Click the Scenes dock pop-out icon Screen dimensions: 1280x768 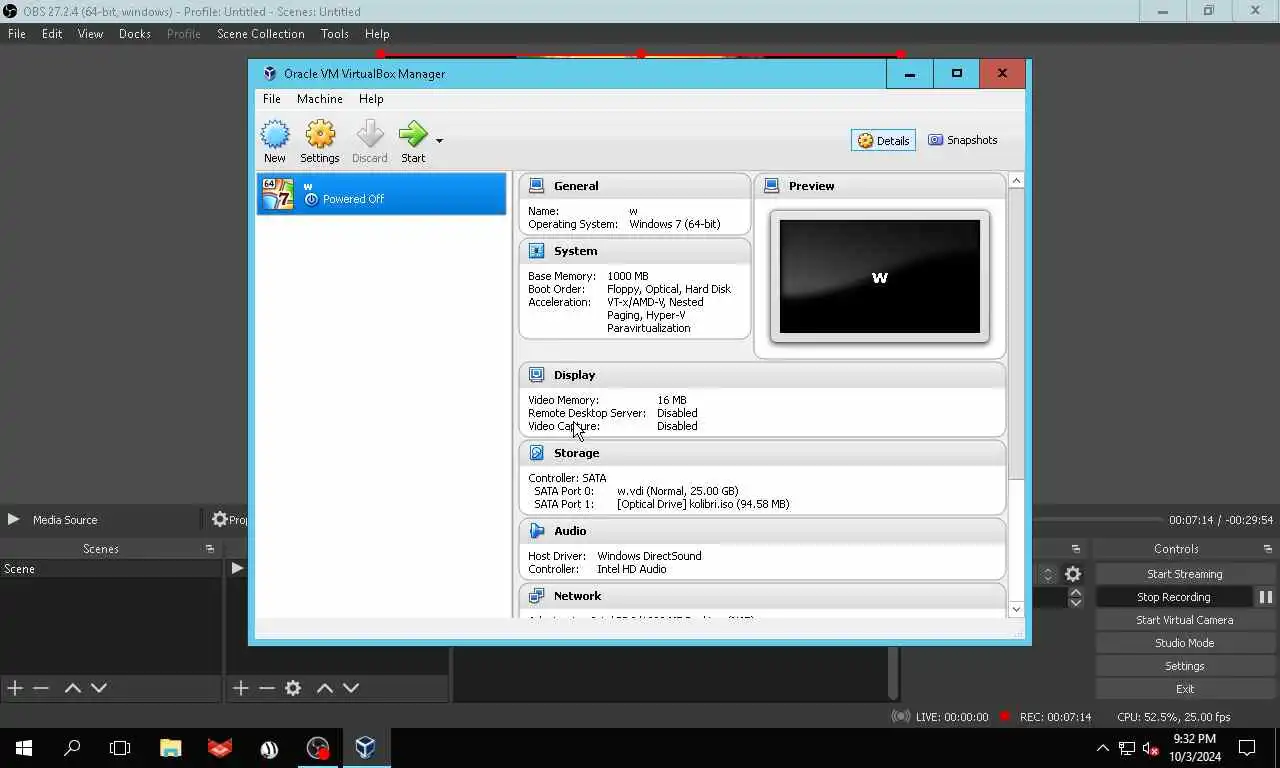(210, 549)
